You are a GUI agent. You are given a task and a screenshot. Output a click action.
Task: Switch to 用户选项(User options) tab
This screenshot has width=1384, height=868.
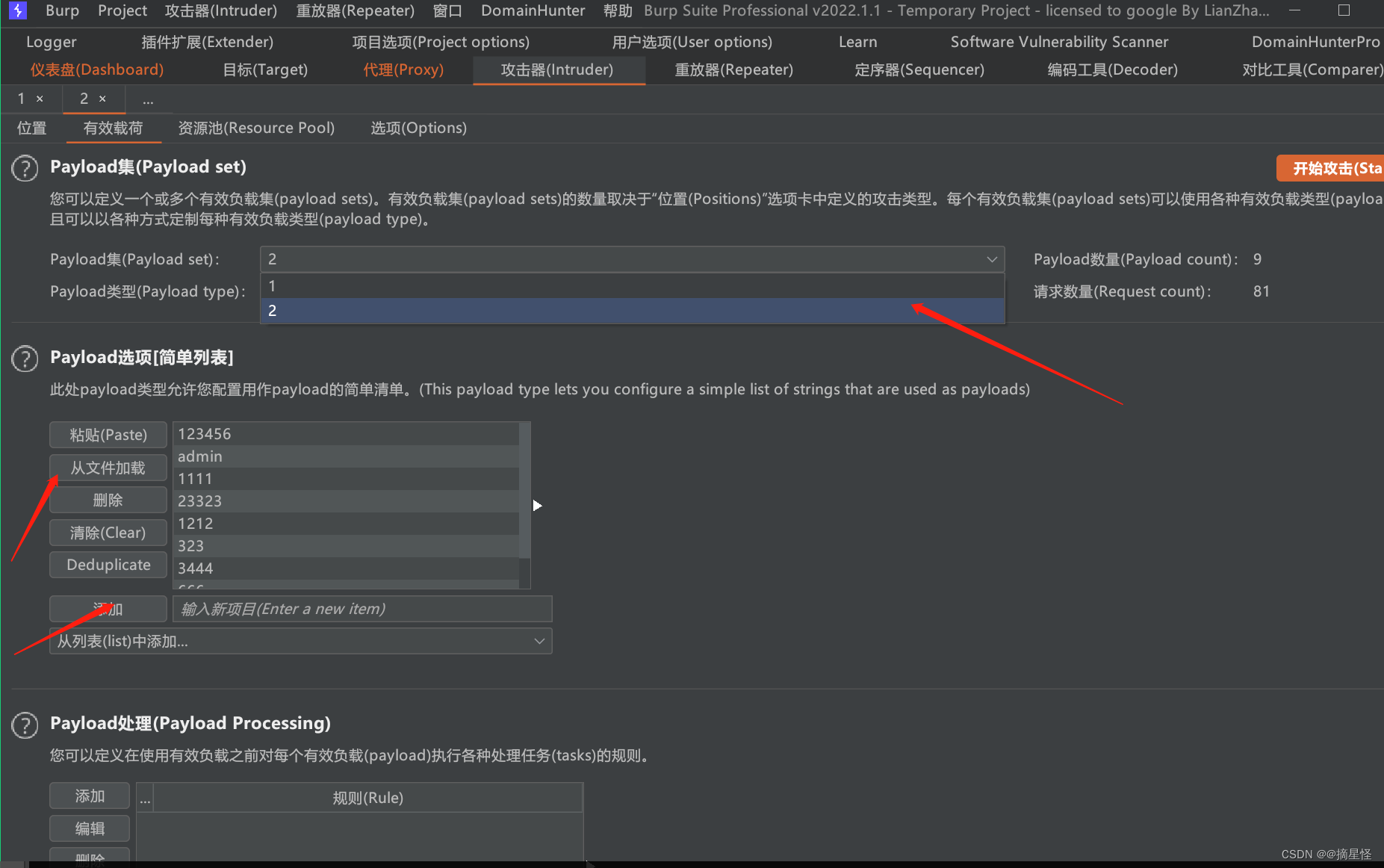[692, 42]
